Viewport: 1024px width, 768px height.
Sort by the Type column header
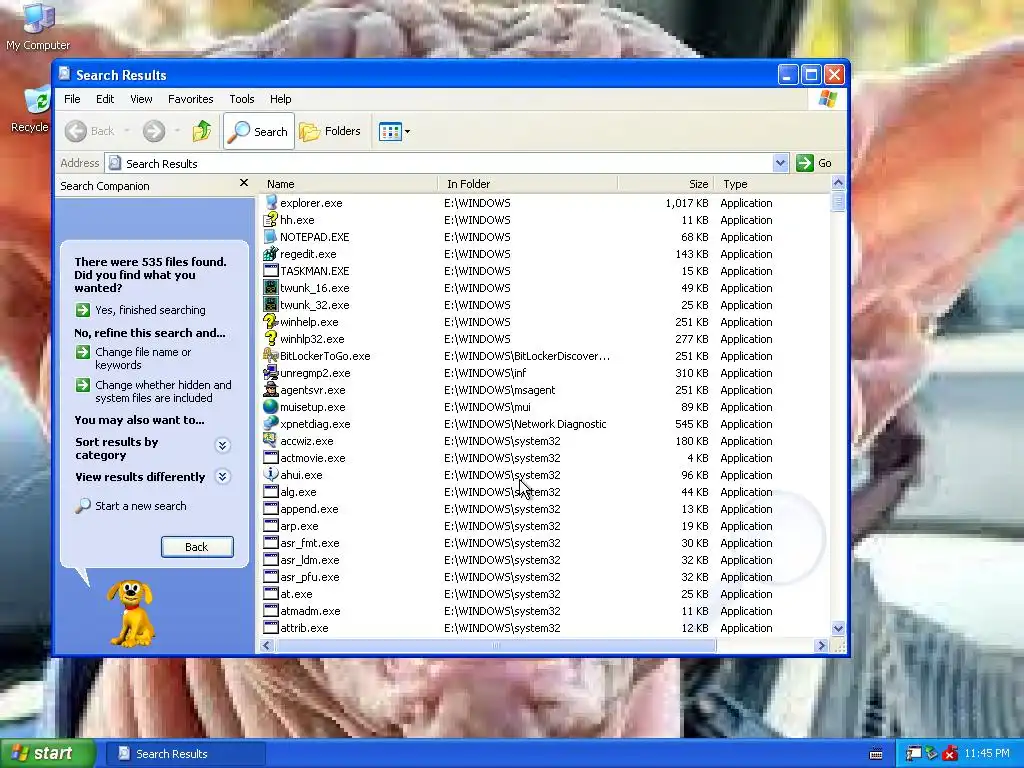(x=771, y=184)
